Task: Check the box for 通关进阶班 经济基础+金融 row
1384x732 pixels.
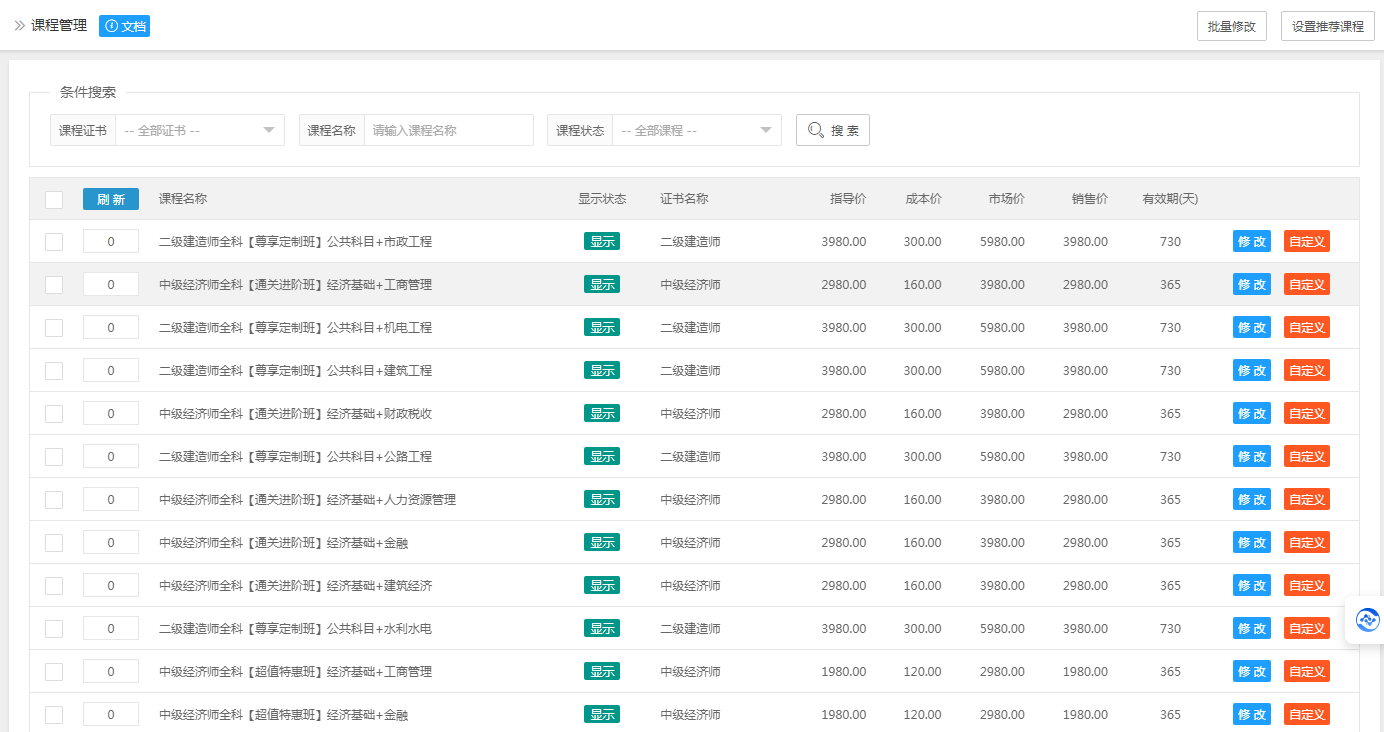Action: (x=54, y=543)
